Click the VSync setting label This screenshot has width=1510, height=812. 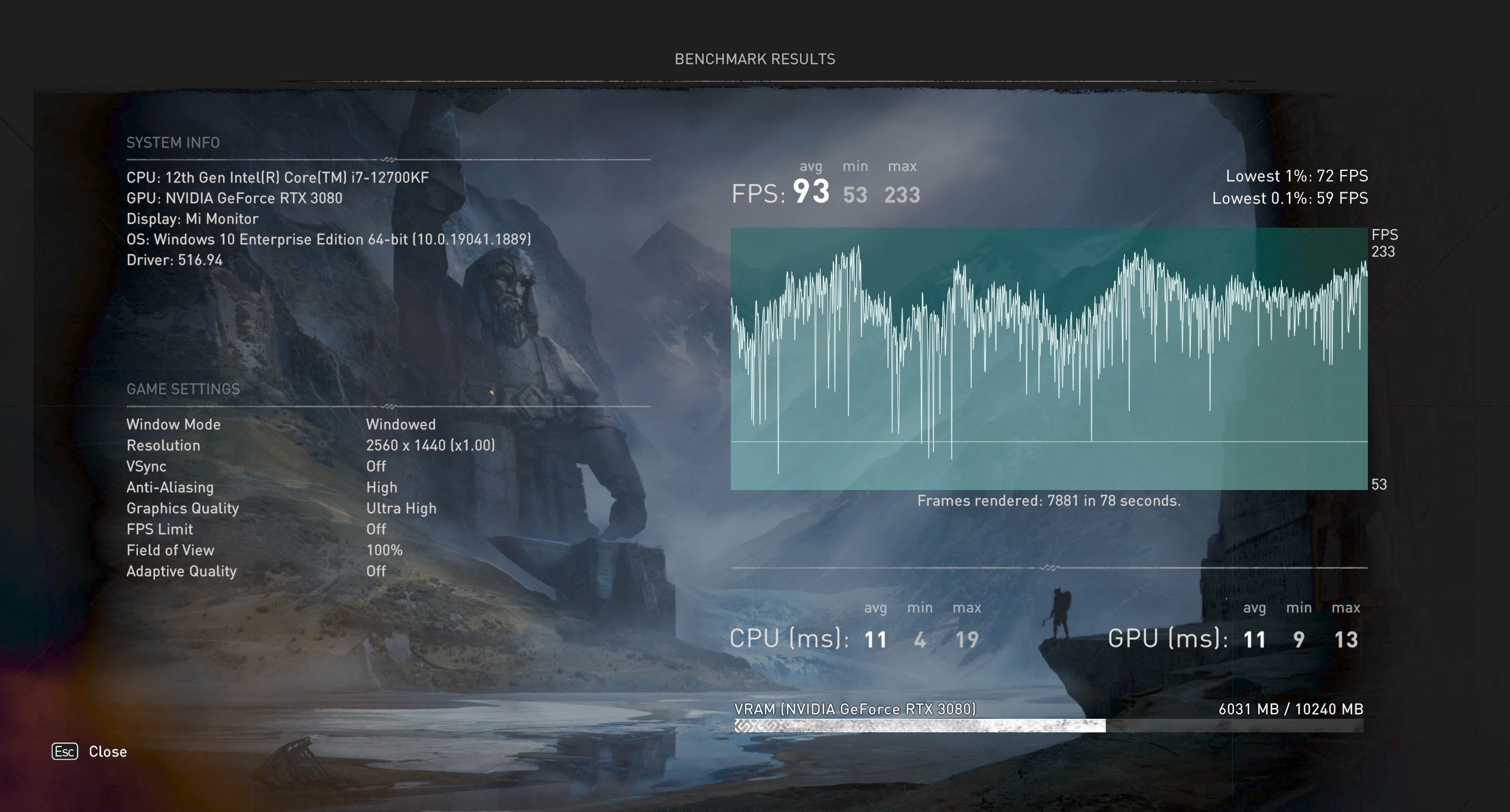click(x=146, y=466)
